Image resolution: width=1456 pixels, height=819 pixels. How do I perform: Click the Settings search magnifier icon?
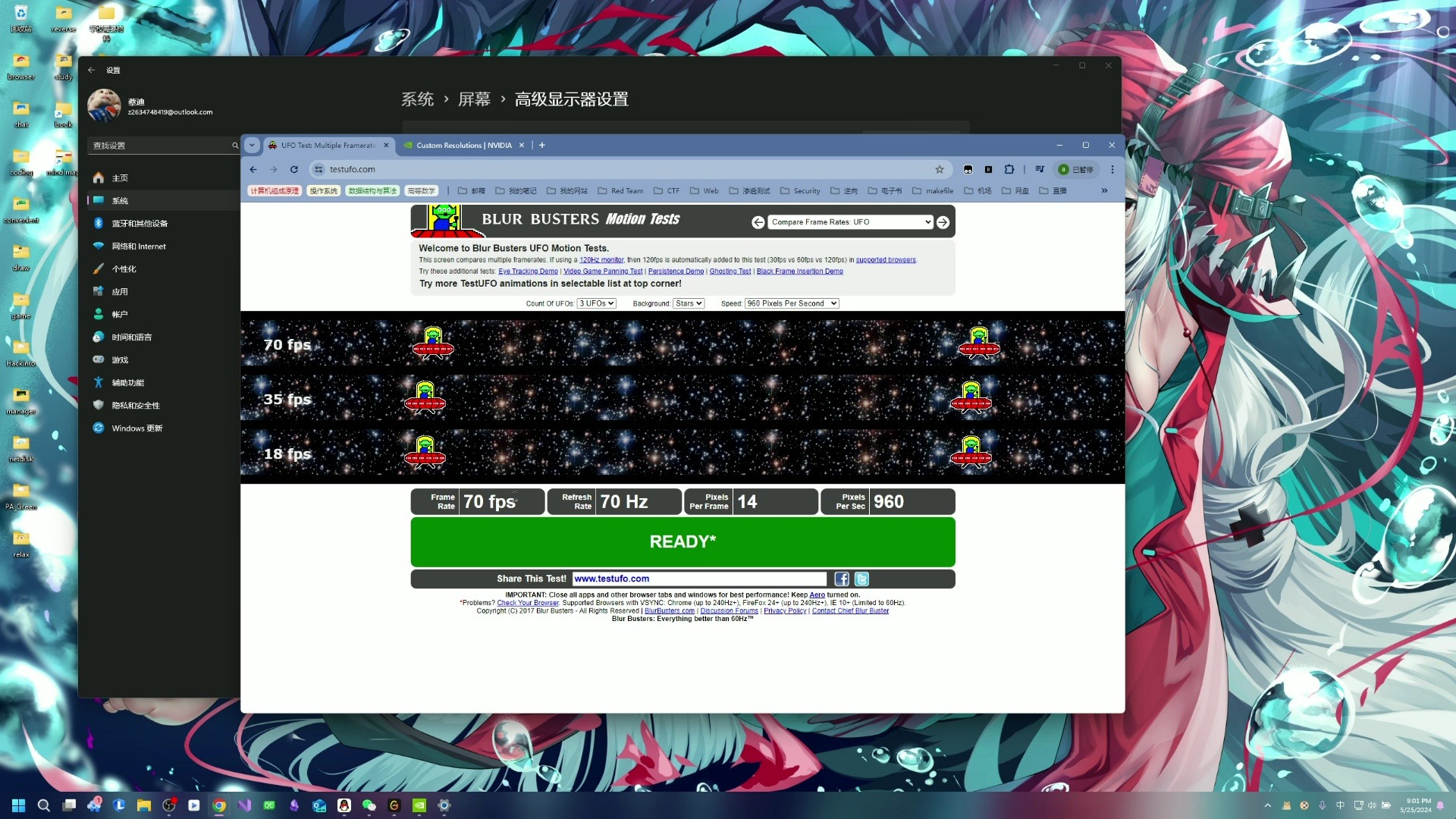tap(235, 145)
